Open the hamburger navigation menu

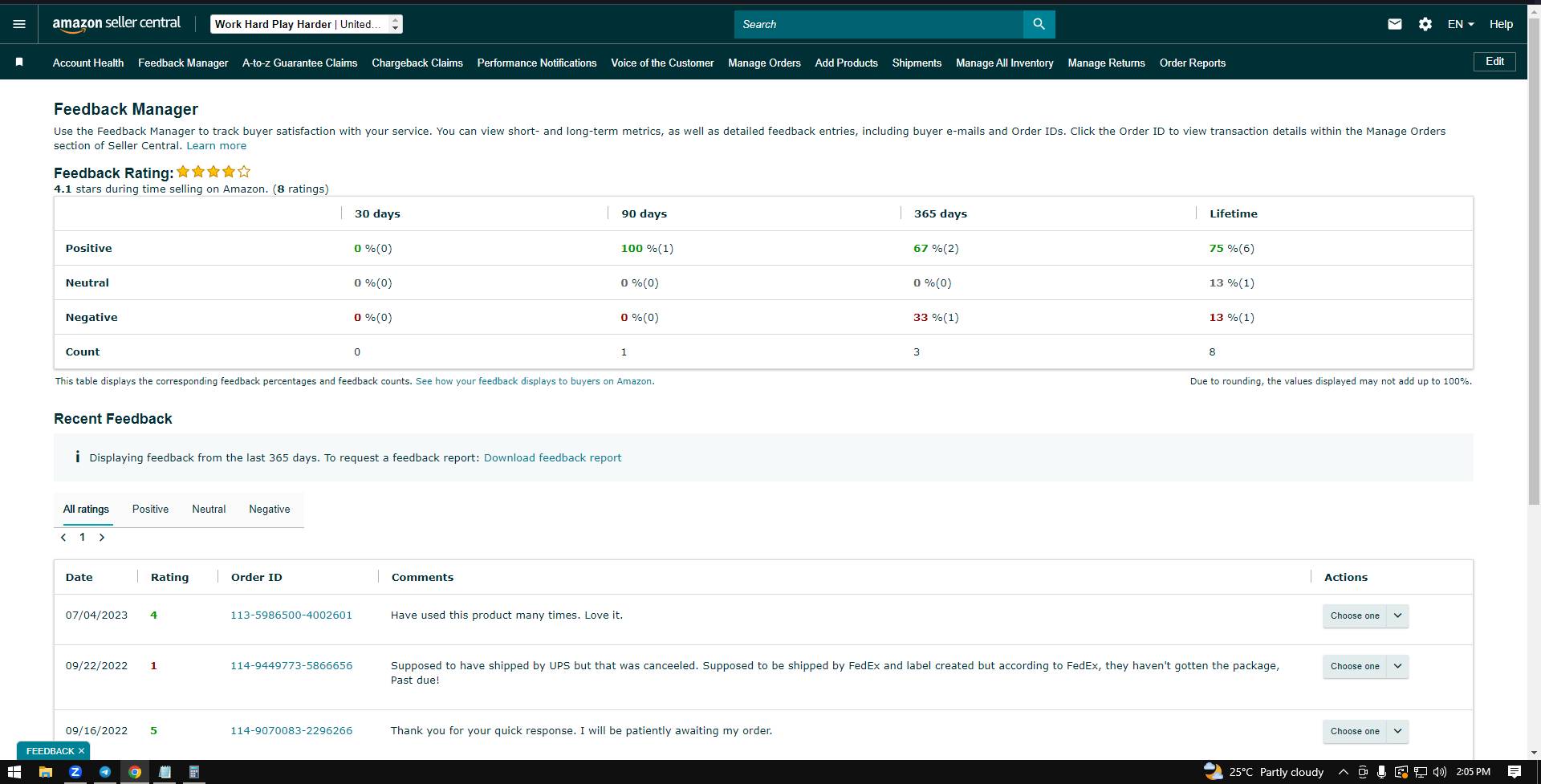pos(19,24)
